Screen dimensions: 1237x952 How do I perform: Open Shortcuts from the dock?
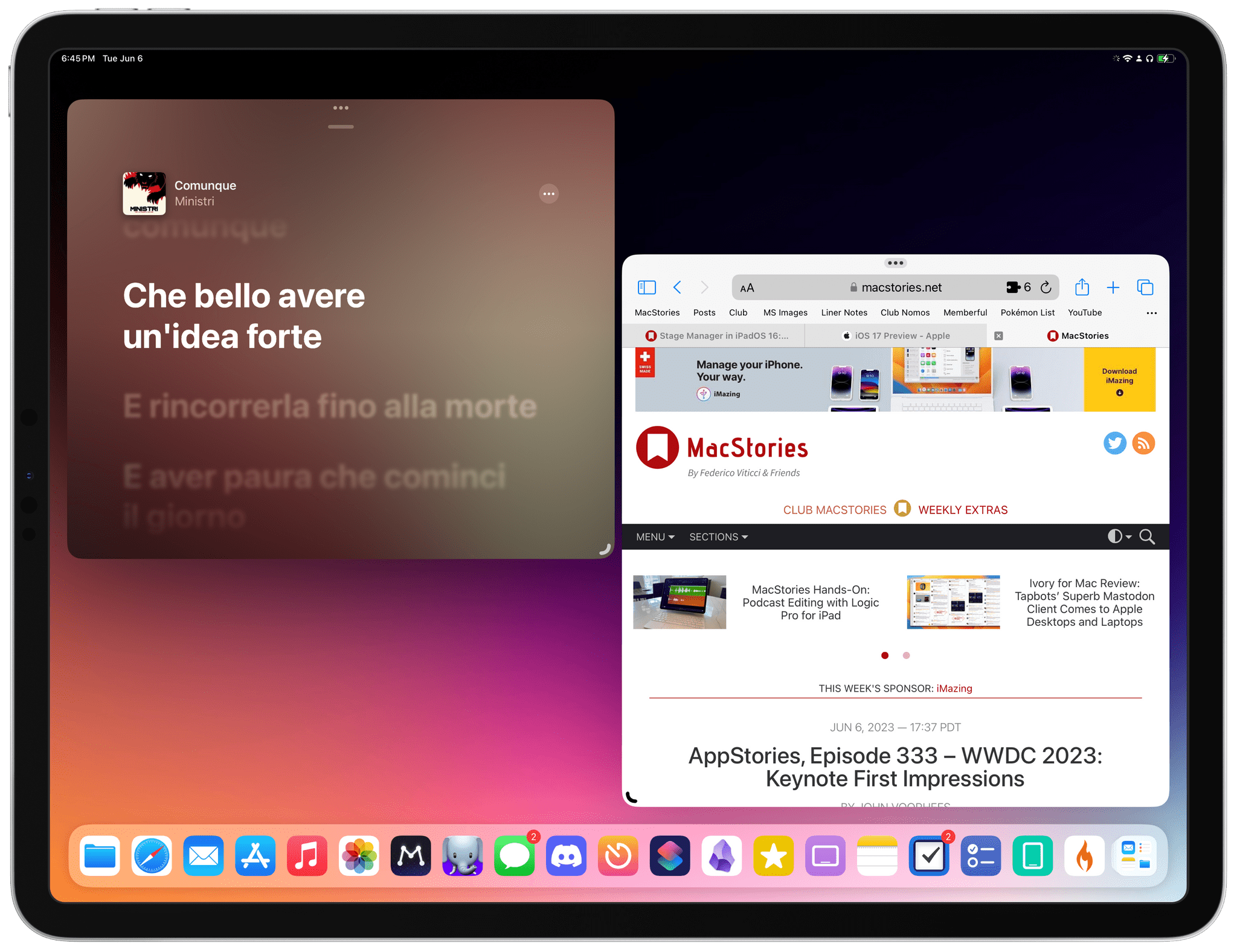pyautogui.click(x=670, y=856)
